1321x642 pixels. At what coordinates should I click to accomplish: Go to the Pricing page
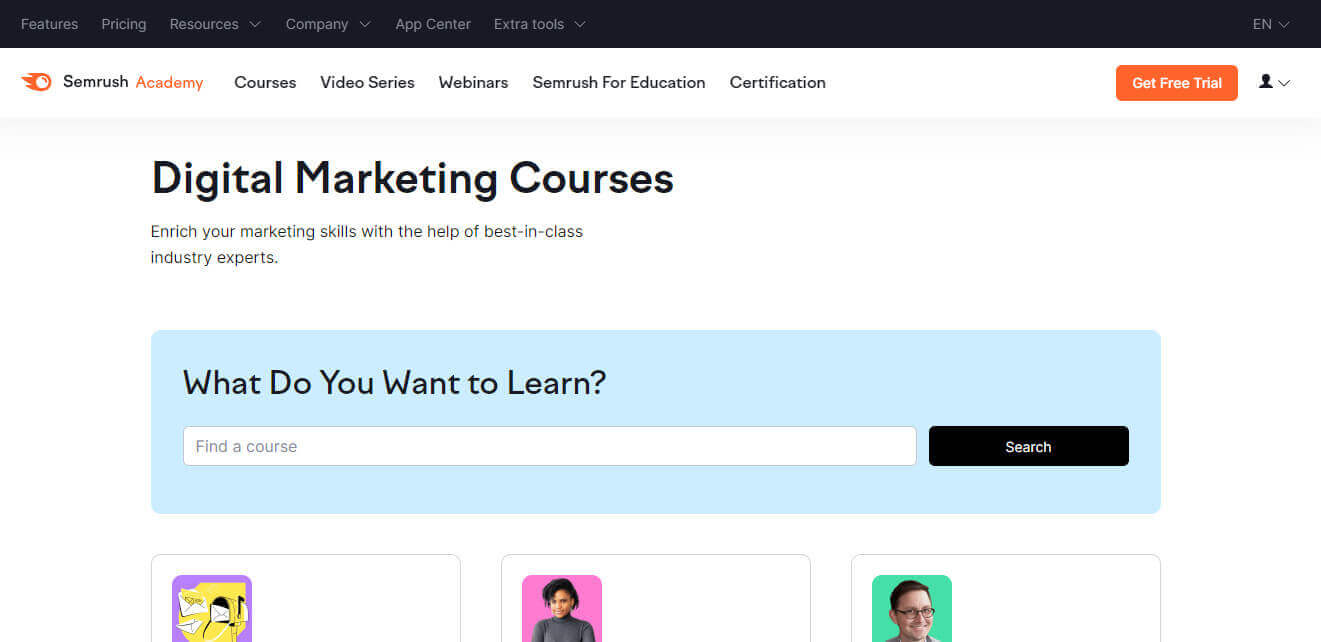[x=124, y=24]
